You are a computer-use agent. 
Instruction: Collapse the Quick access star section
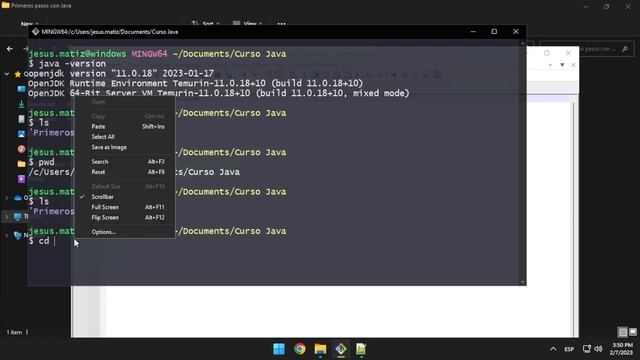click(x=7, y=74)
